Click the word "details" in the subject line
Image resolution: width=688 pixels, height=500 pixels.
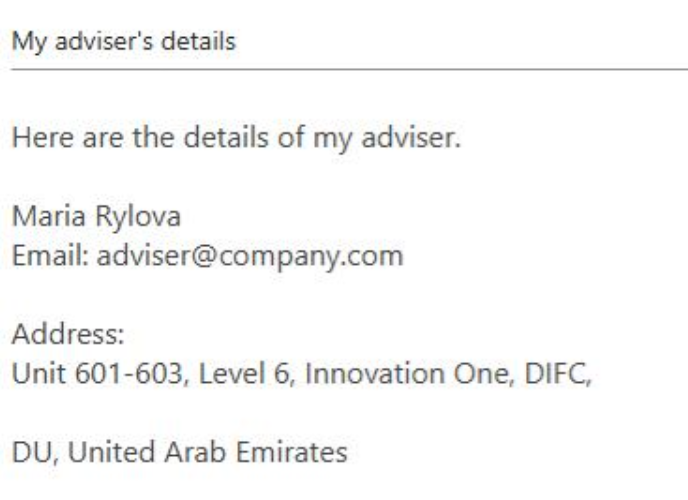pyautogui.click(x=205, y=44)
